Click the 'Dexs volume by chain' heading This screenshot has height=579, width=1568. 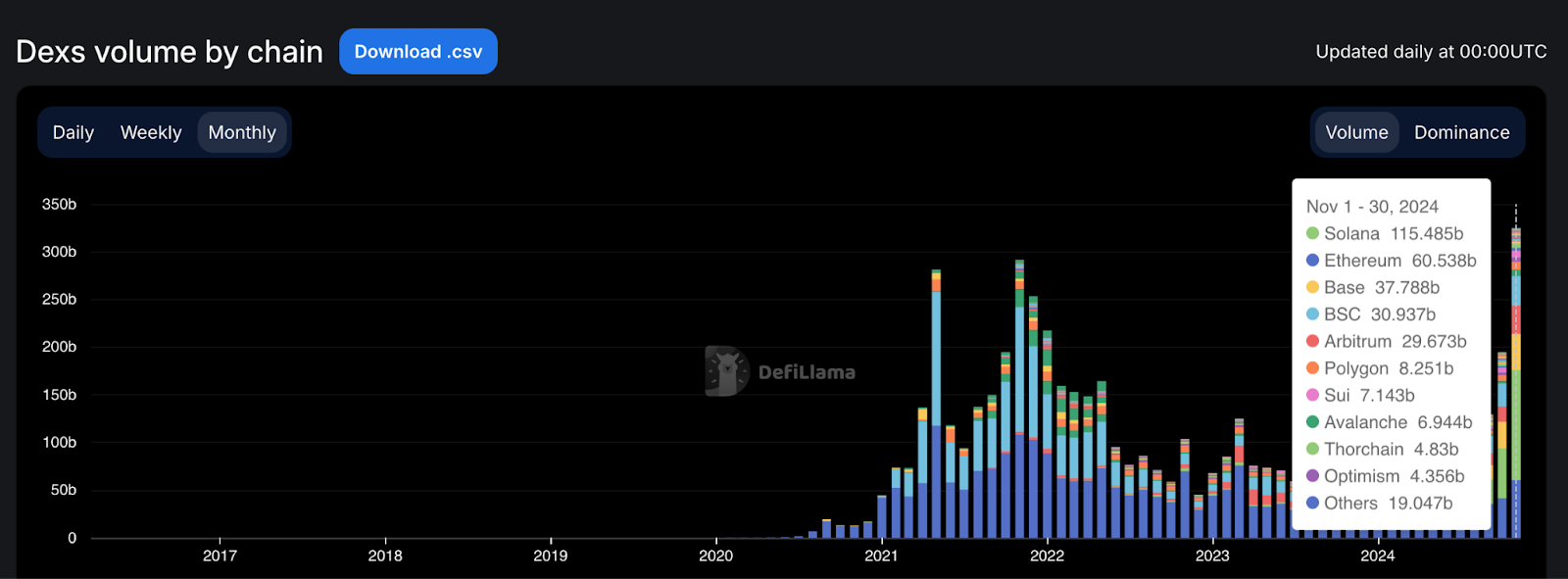point(170,51)
